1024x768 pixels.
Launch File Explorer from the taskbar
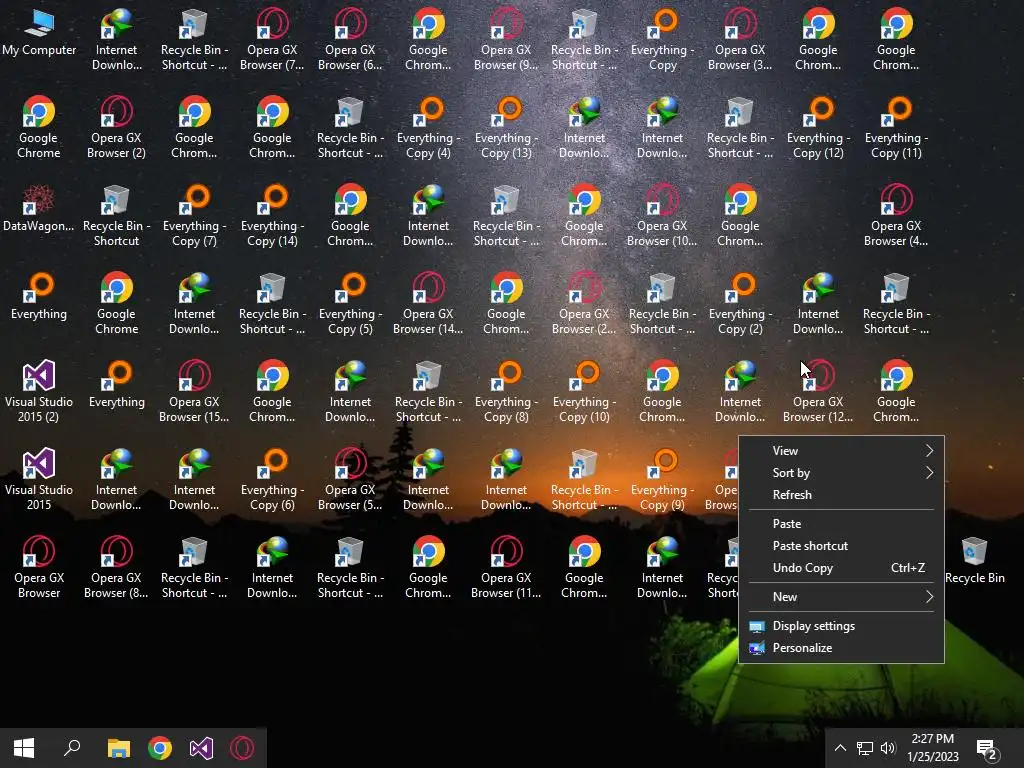tap(119, 748)
